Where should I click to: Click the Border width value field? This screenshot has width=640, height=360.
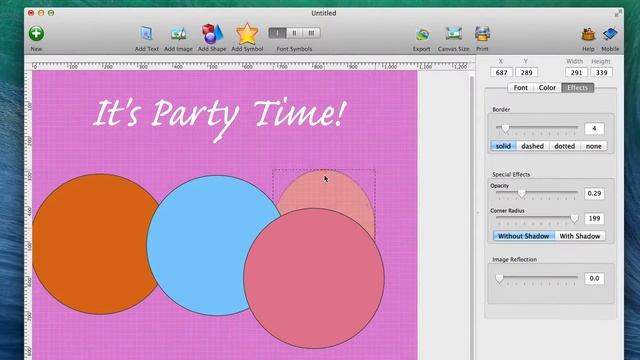coord(594,129)
